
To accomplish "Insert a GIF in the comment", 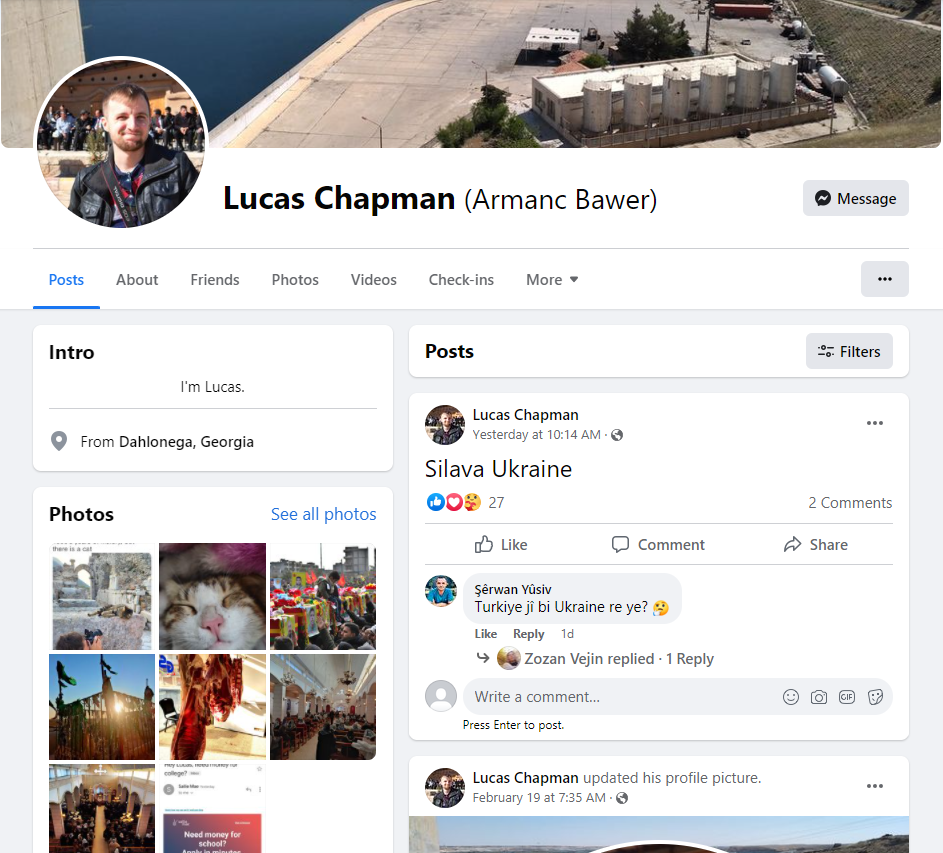I will (847, 697).
